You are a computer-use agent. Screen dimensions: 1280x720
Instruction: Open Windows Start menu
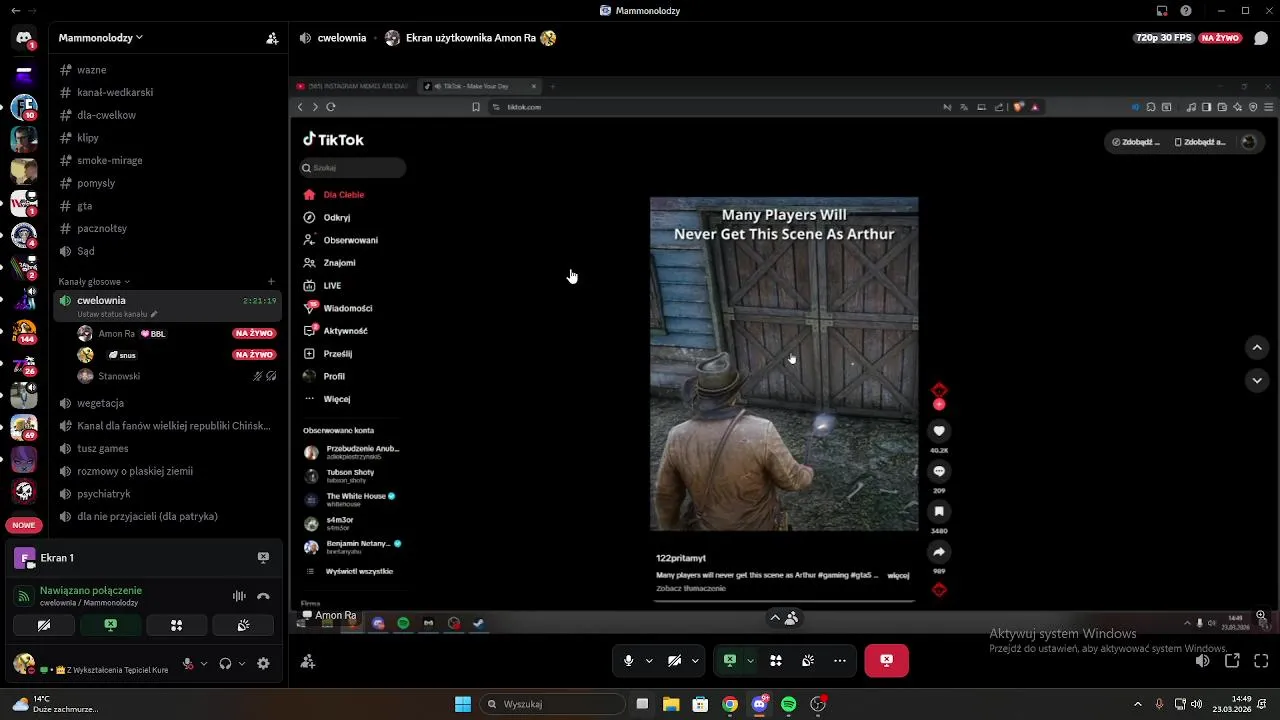[x=463, y=704]
